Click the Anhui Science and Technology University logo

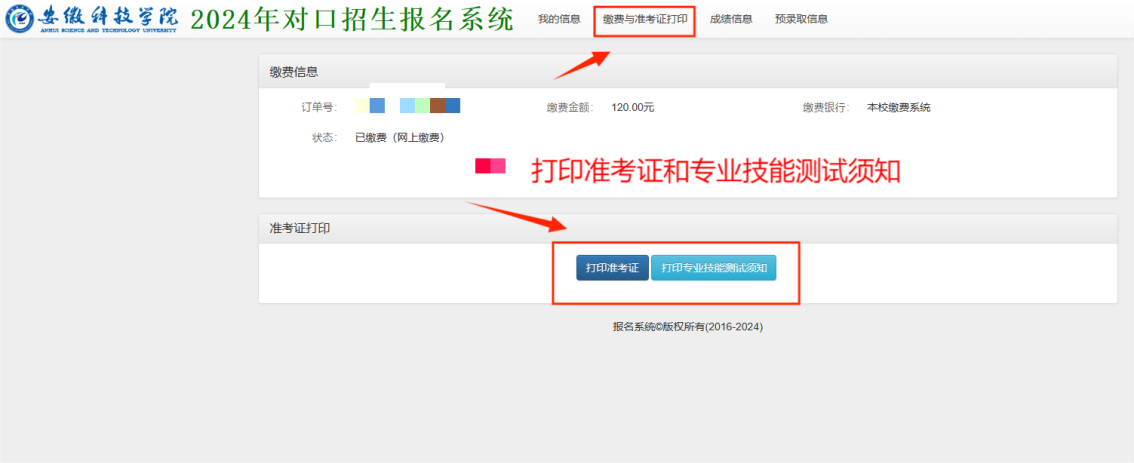coord(18,19)
